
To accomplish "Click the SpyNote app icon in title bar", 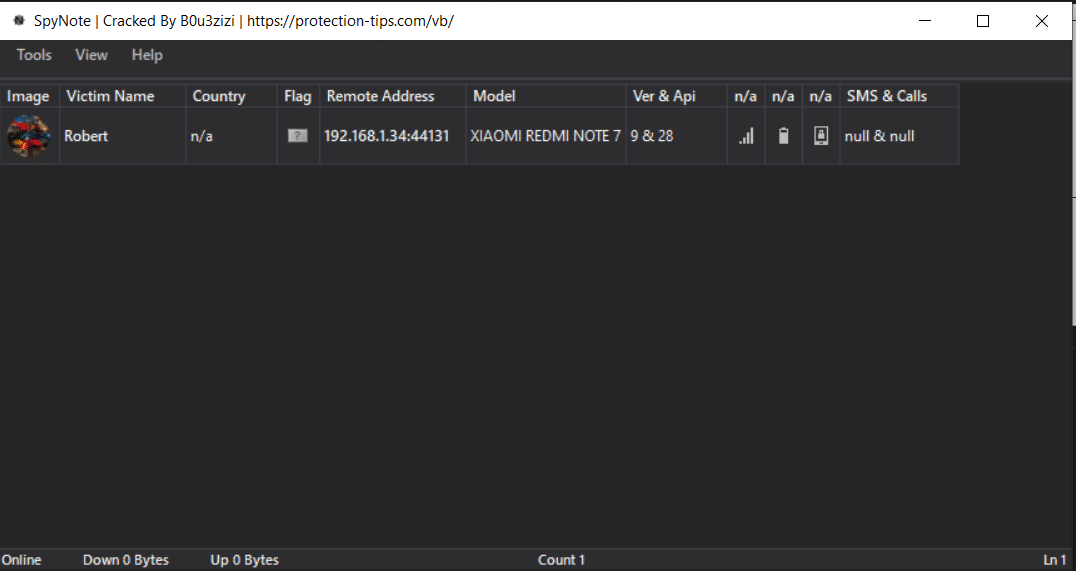I will (19, 21).
